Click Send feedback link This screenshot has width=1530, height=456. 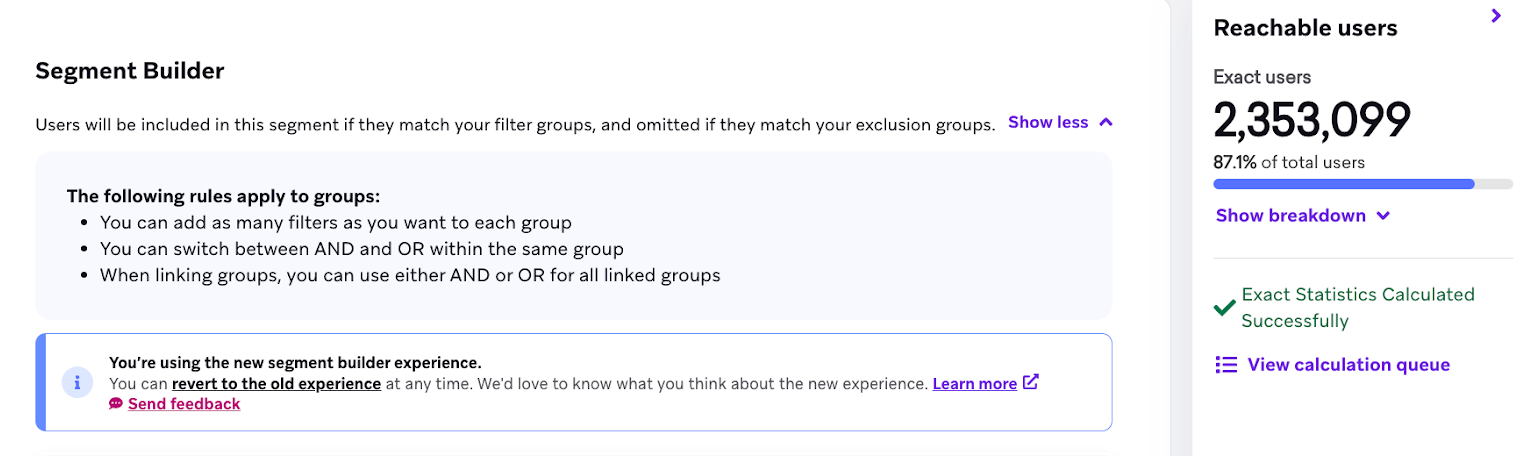[x=184, y=404]
